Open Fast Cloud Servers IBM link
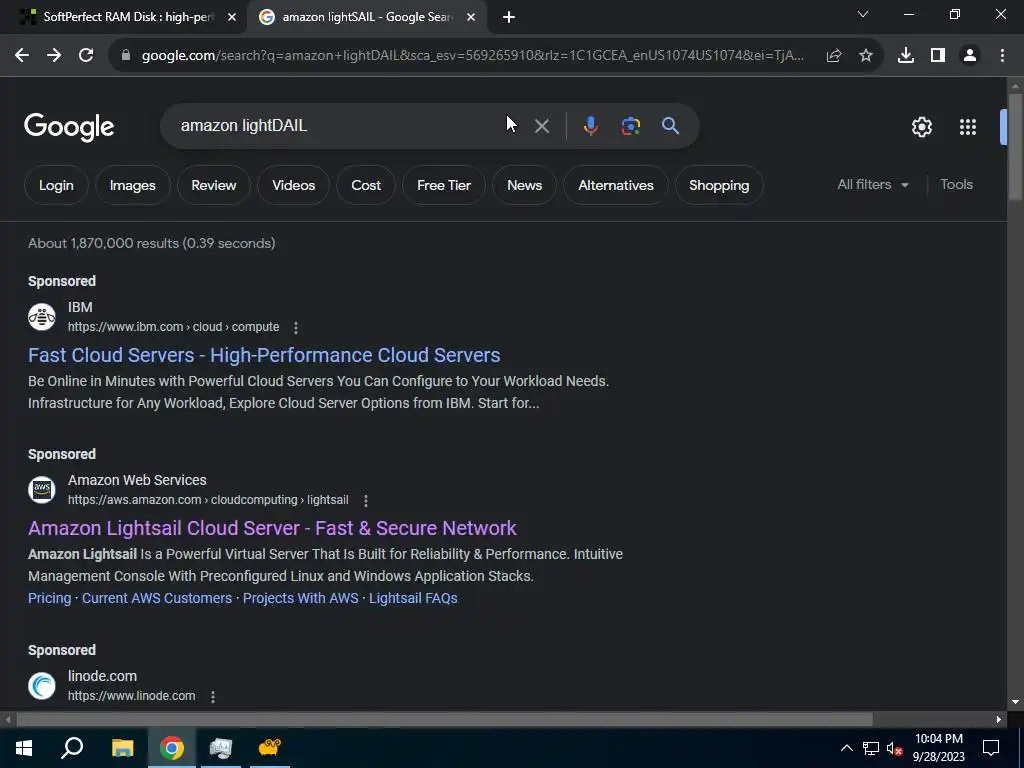Viewport: 1024px width, 768px height. 264,355
